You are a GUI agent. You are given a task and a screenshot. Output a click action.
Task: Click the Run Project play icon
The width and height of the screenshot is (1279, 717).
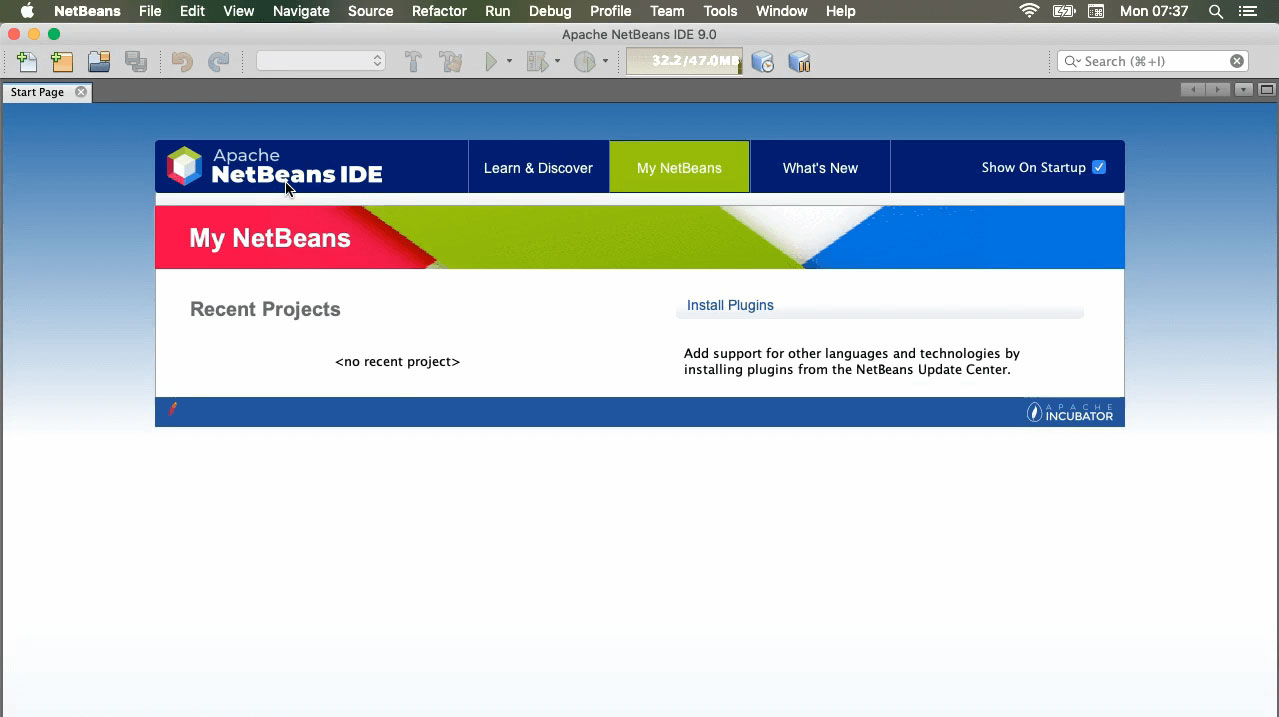point(491,62)
